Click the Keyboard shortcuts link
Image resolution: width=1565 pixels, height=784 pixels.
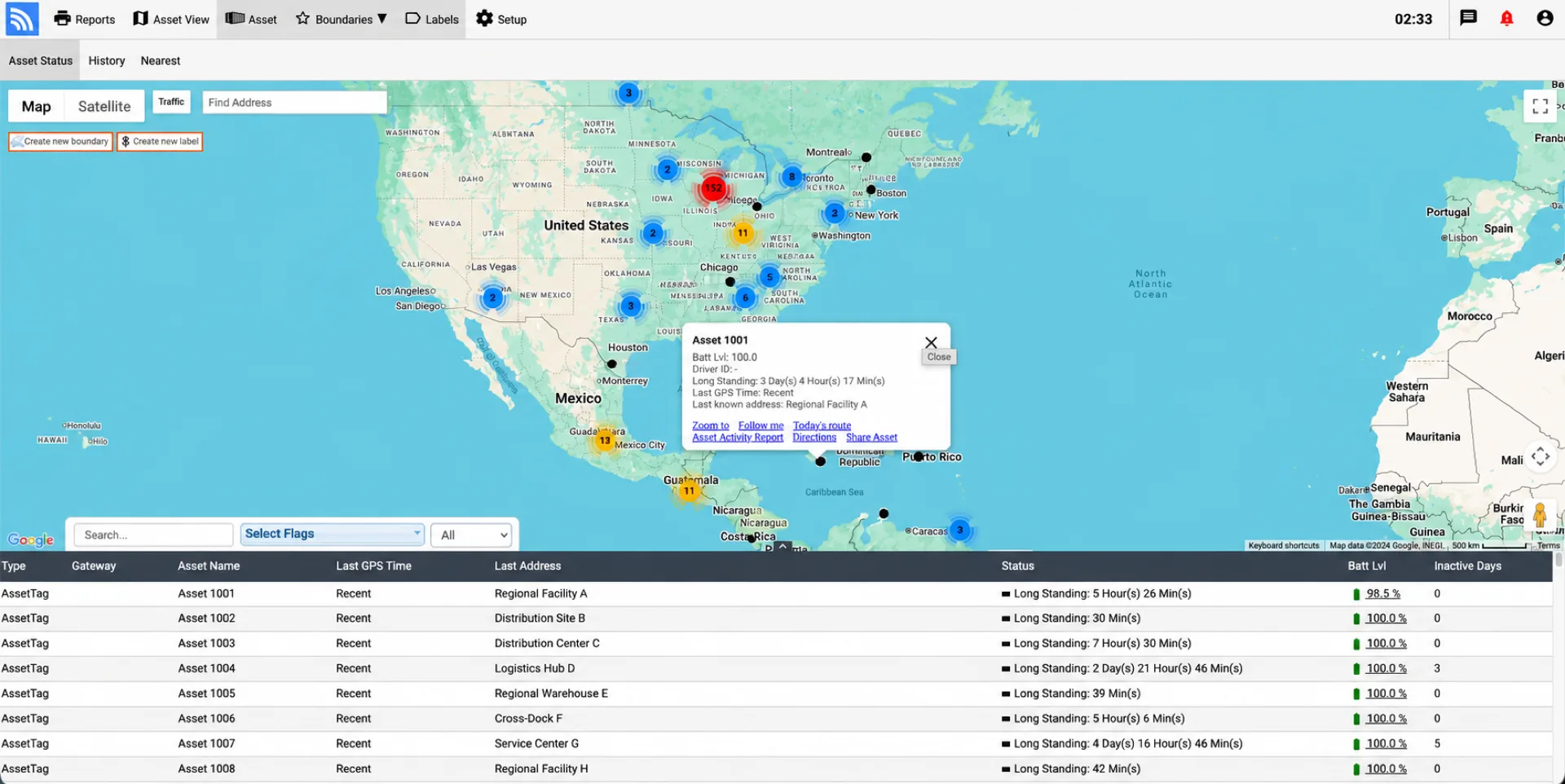[x=1283, y=546]
